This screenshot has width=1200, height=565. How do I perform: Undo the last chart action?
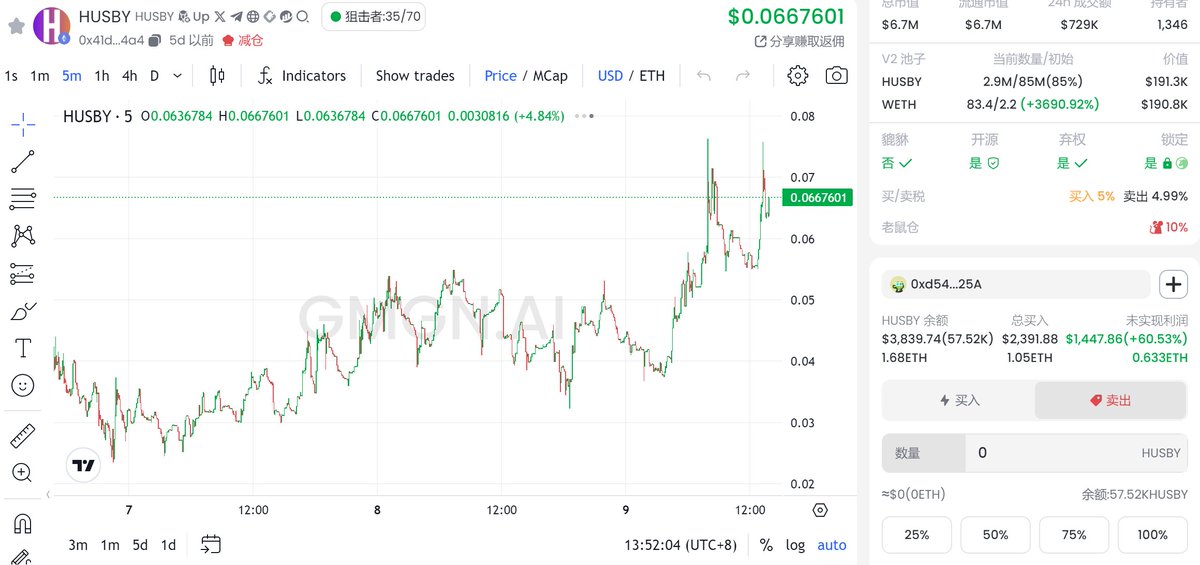click(704, 75)
